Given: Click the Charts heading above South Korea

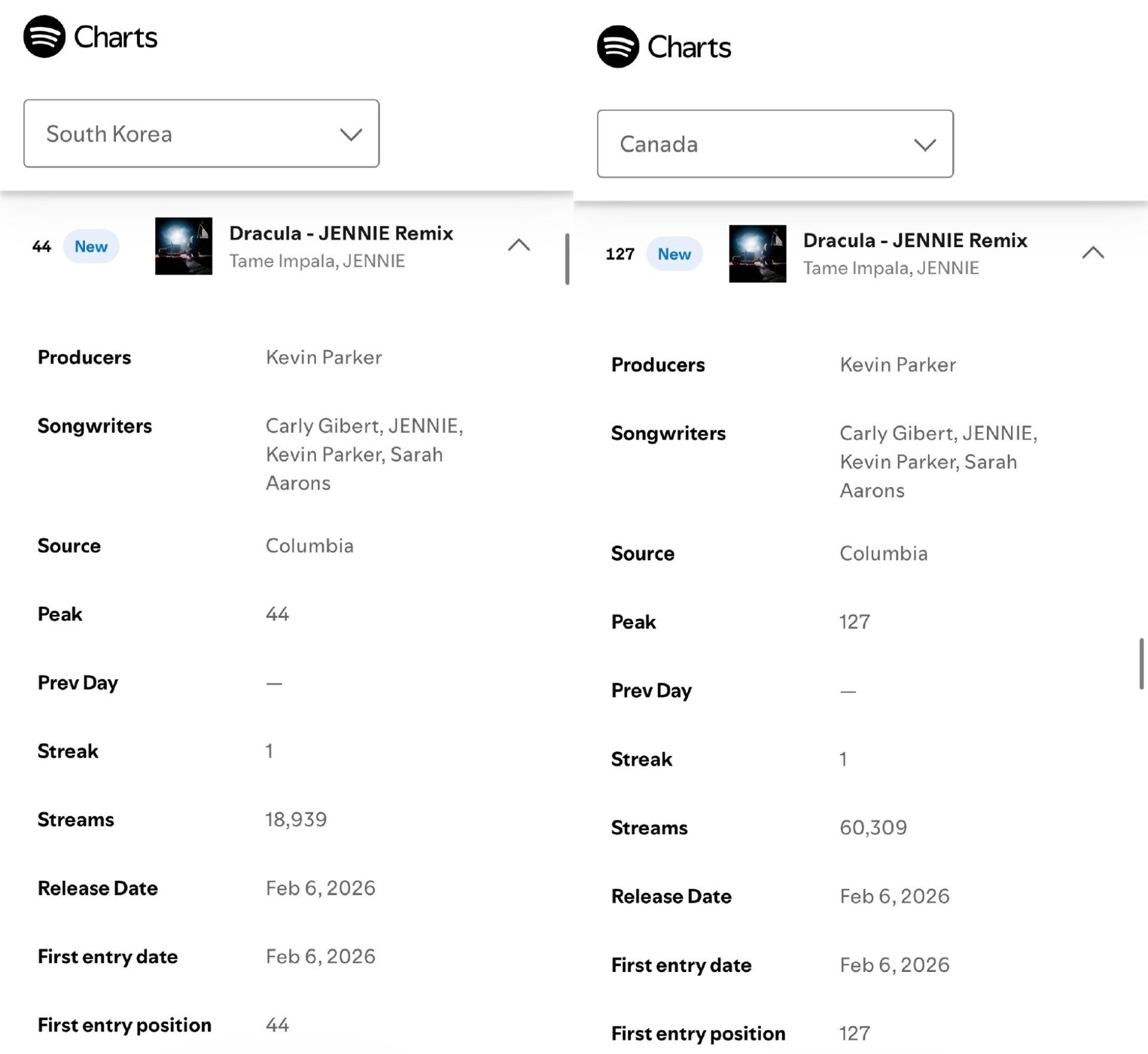Looking at the screenshot, I should pyautogui.click(x=116, y=38).
